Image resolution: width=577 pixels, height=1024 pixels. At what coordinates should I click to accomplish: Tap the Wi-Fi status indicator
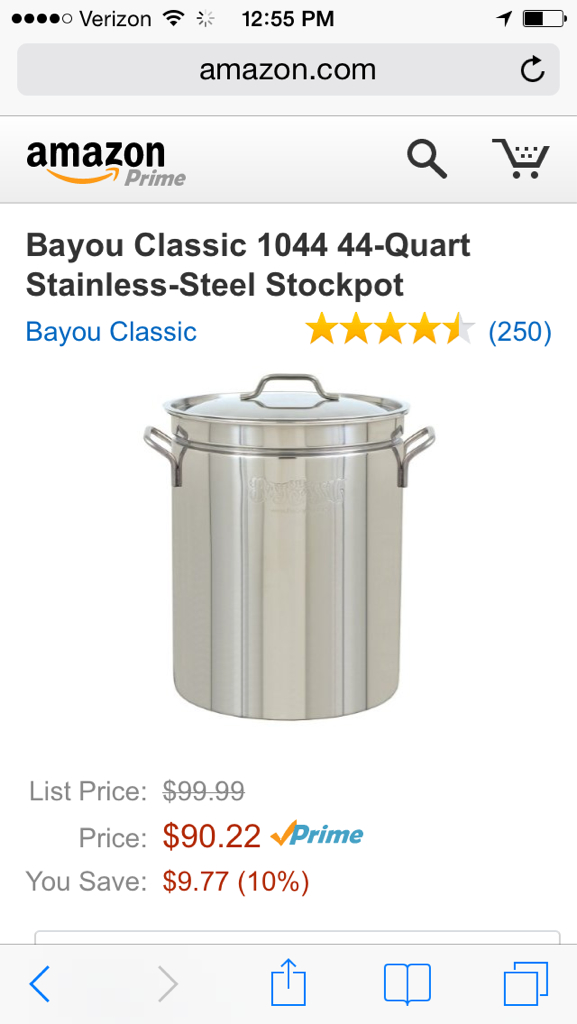174,19
